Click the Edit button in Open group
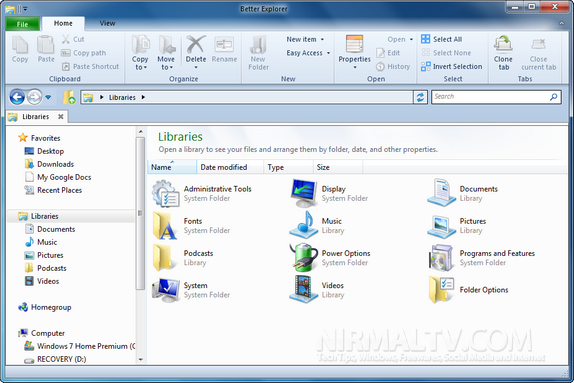Image resolution: width=574 pixels, height=383 pixels. tap(388, 53)
